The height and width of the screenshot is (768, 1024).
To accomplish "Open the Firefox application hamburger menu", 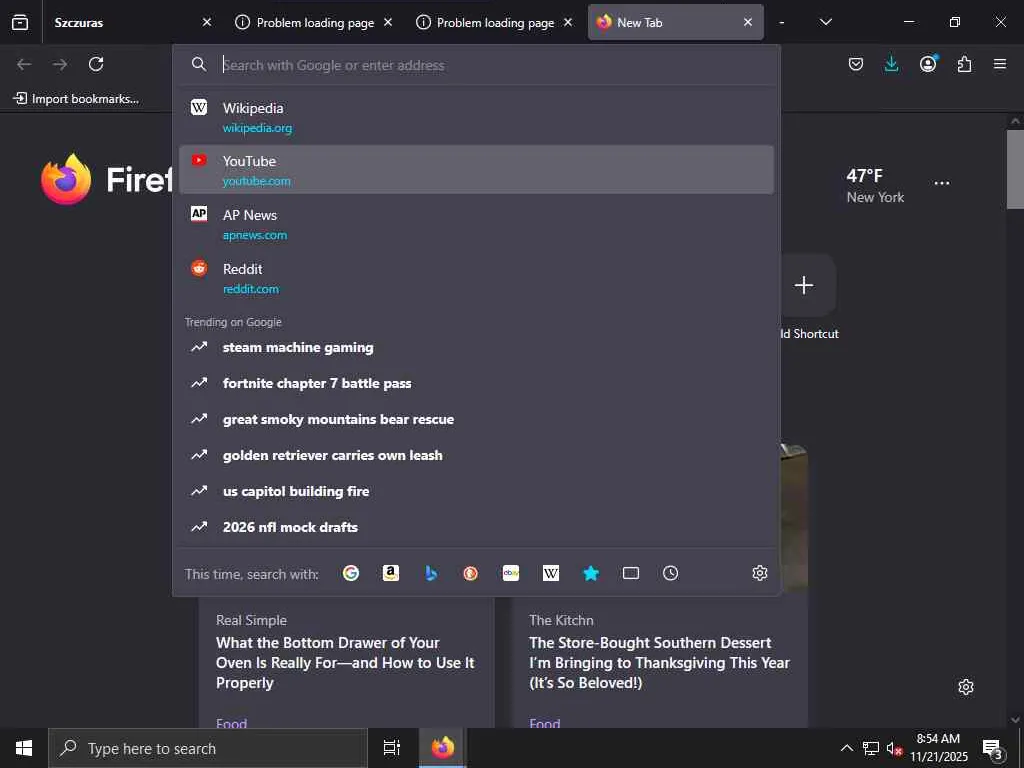I will 1000,64.
